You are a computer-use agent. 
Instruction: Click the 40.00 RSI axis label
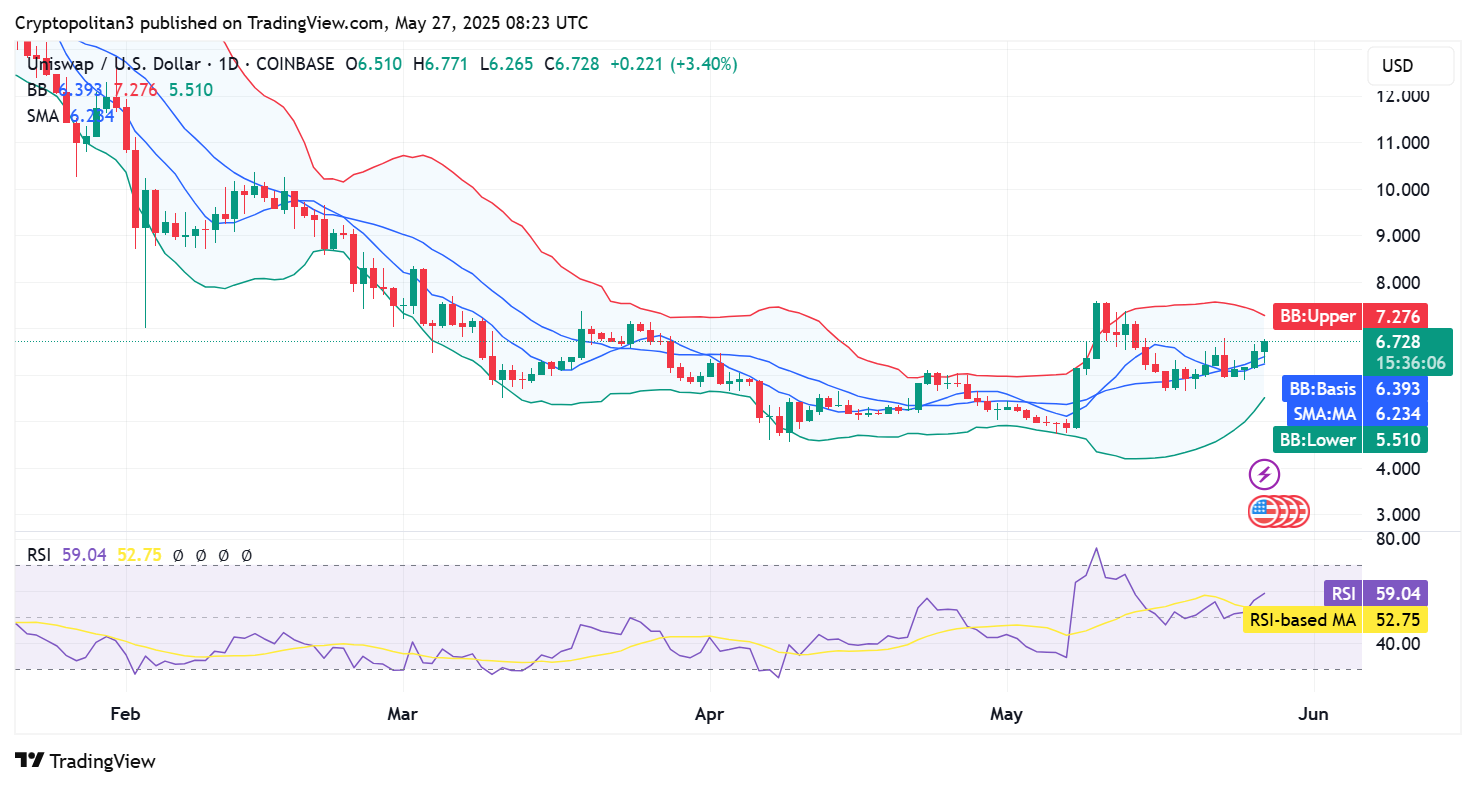1400,643
